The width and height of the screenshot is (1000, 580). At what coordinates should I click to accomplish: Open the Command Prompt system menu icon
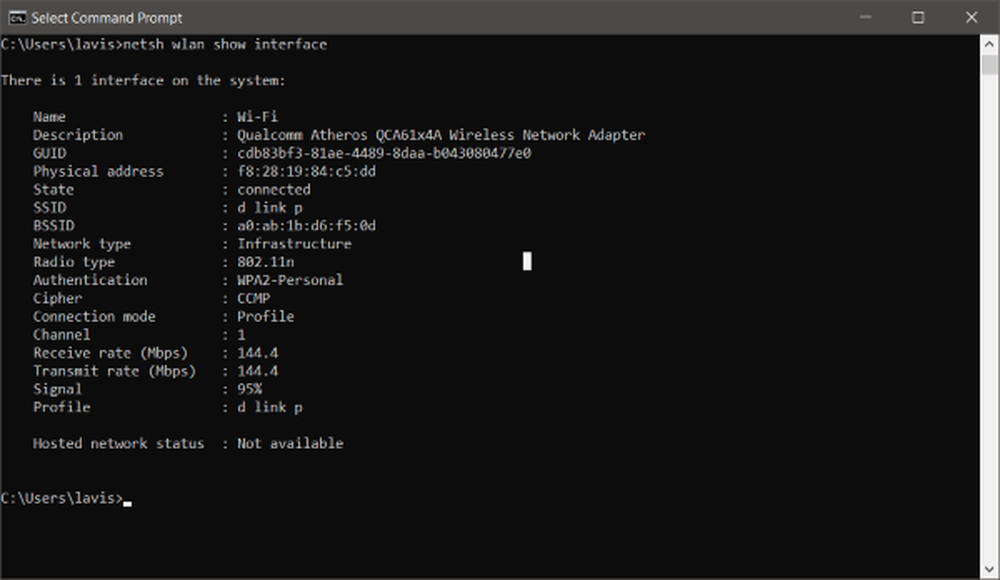tap(17, 18)
